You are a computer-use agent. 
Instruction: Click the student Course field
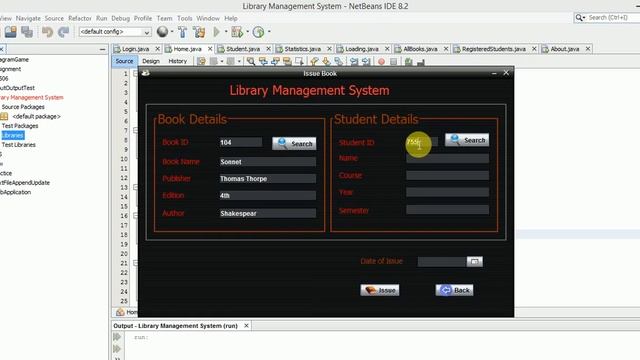click(x=447, y=176)
